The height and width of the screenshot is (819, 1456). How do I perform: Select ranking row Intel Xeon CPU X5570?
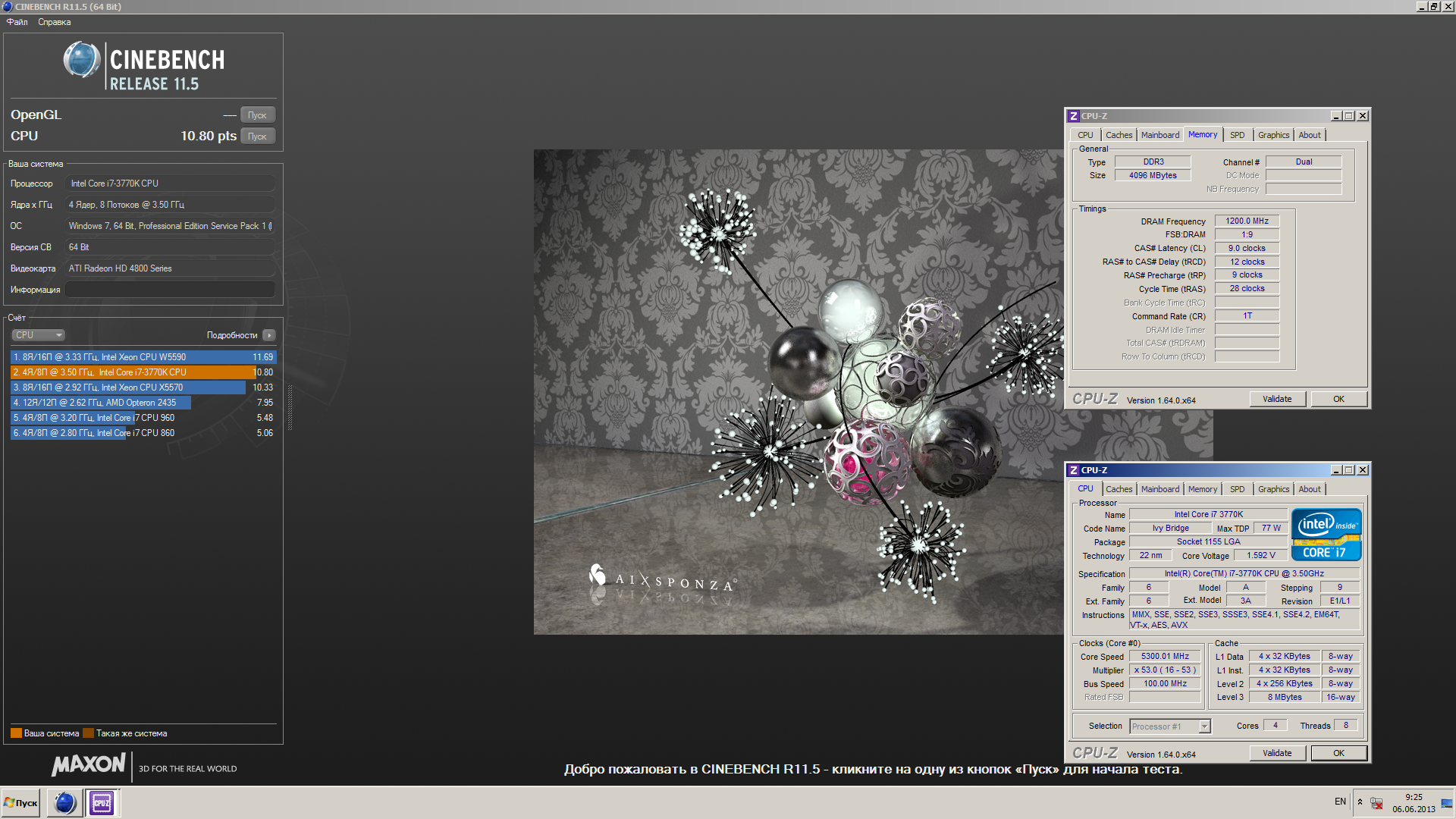[x=143, y=388]
